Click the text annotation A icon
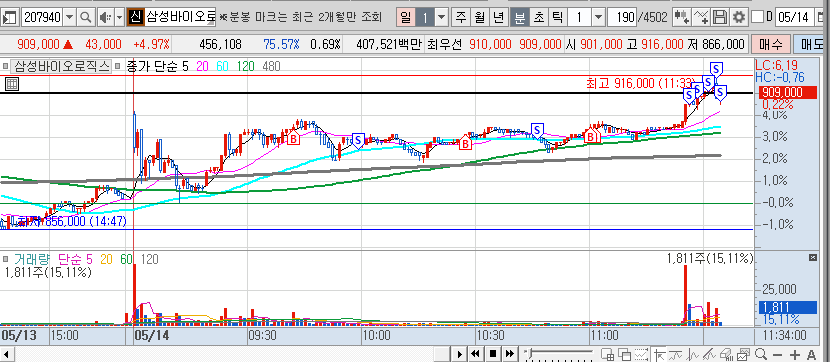The width and height of the screenshot is (830, 362). click(811, 354)
